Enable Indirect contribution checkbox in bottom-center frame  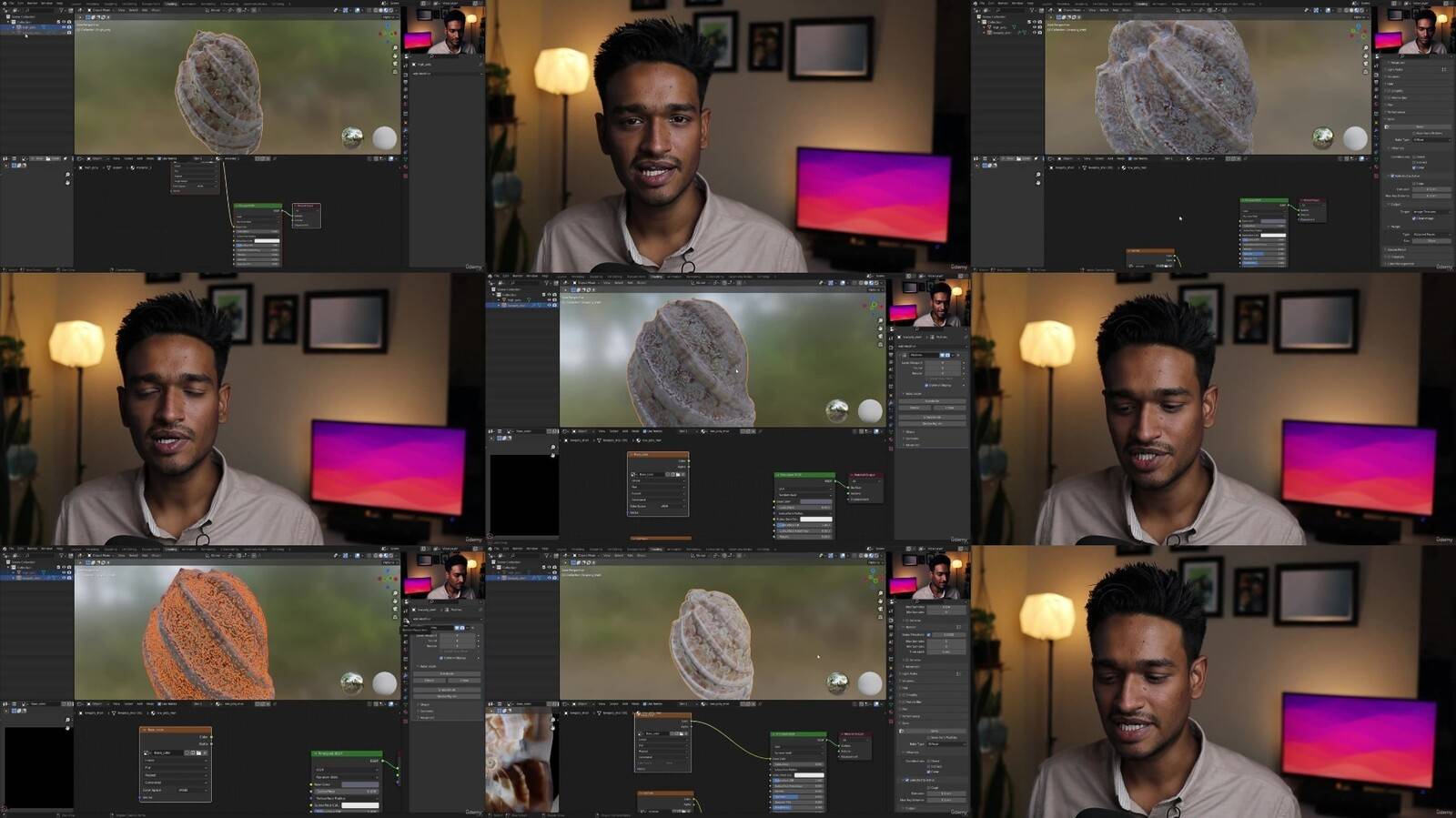pyautogui.click(x=929, y=766)
